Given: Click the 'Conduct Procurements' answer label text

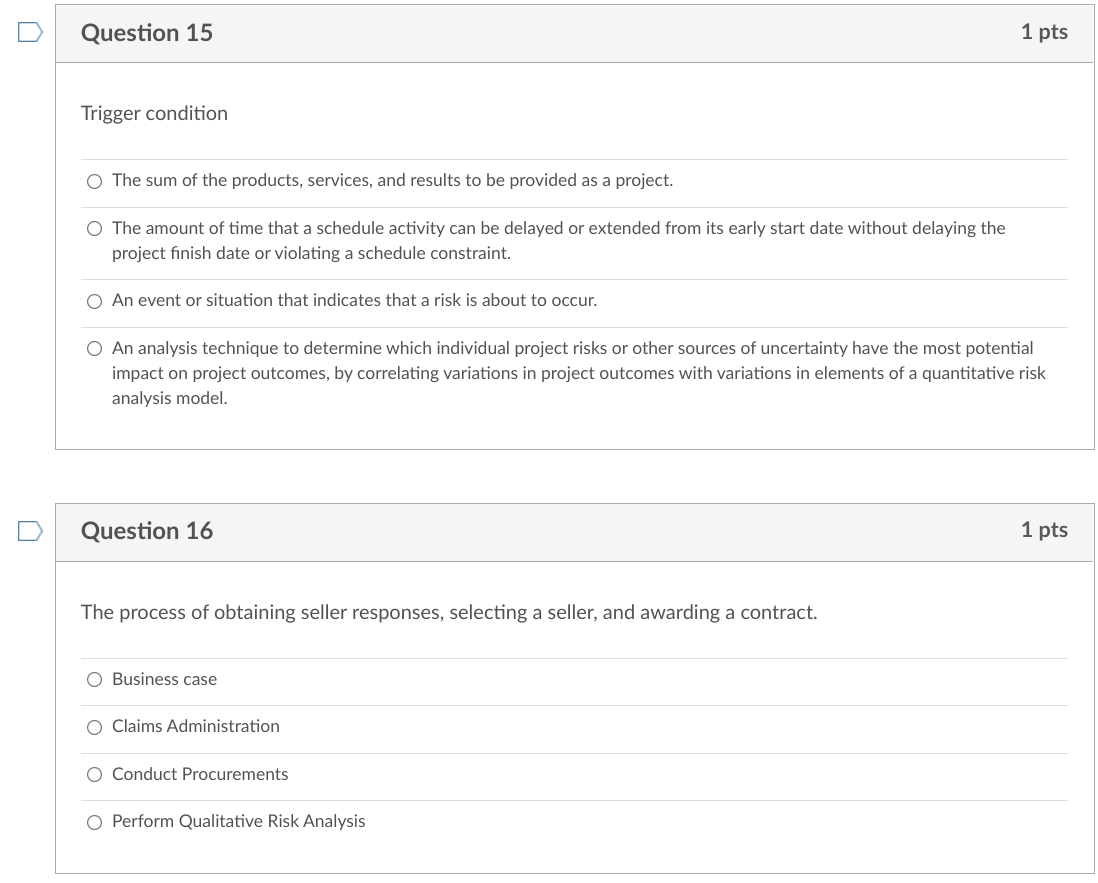Looking at the screenshot, I should click(x=200, y=774).
